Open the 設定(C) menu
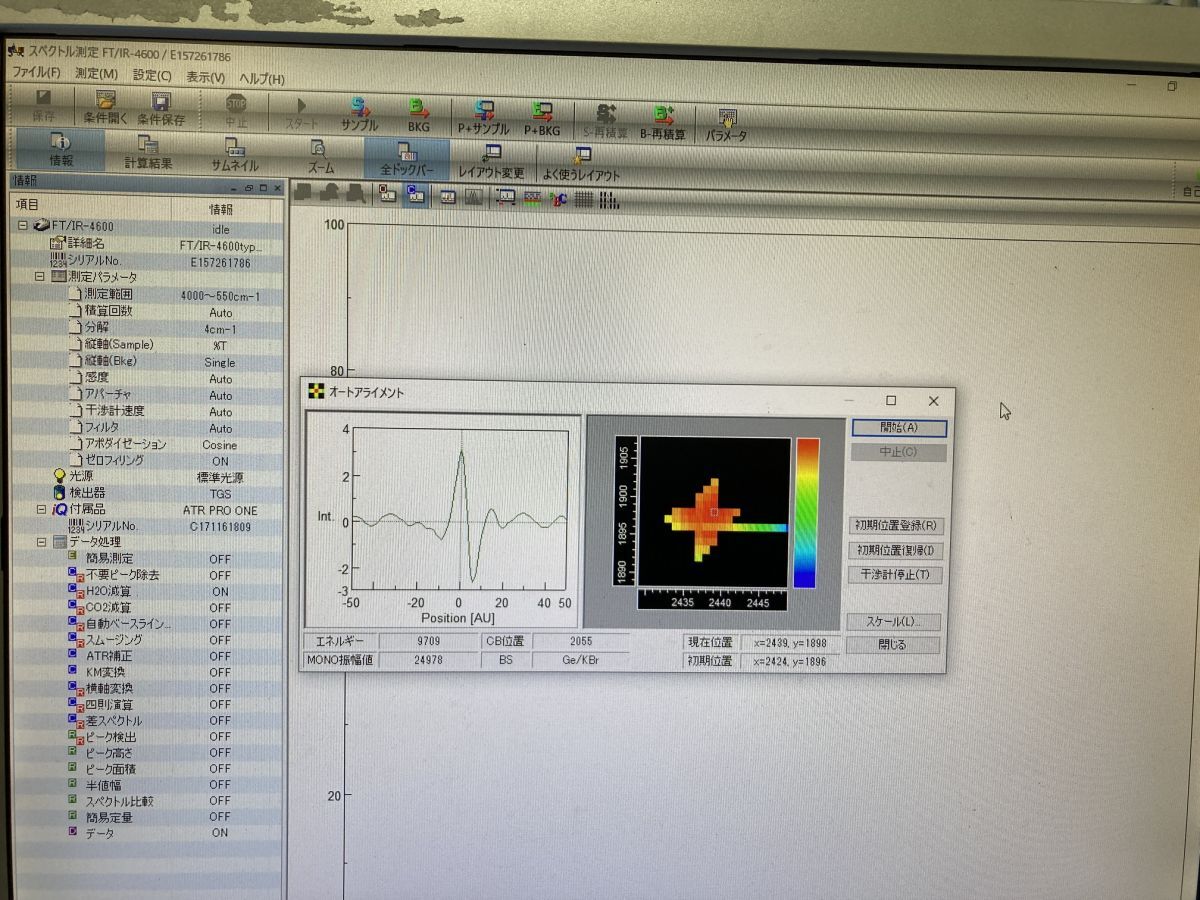This screenshot has height=900, width=1200. 152,75
